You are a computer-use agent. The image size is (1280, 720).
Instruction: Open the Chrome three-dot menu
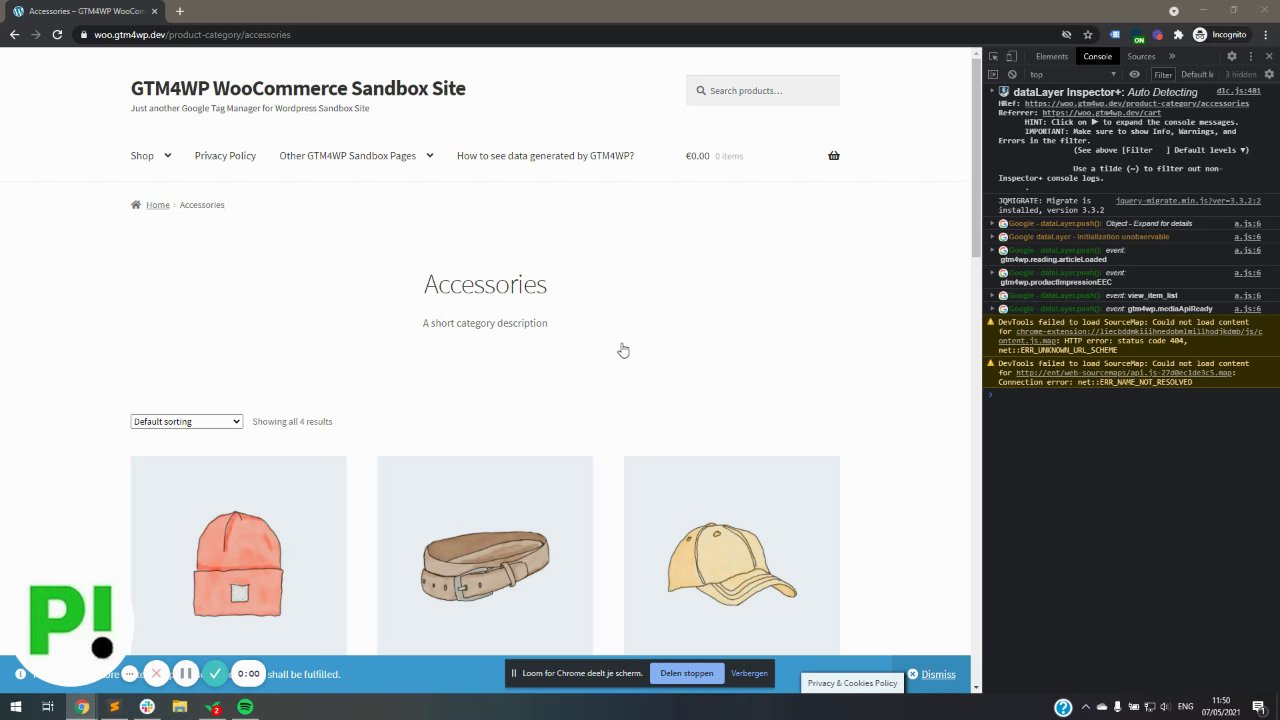pyautogui.click(x=1265, y=34)
